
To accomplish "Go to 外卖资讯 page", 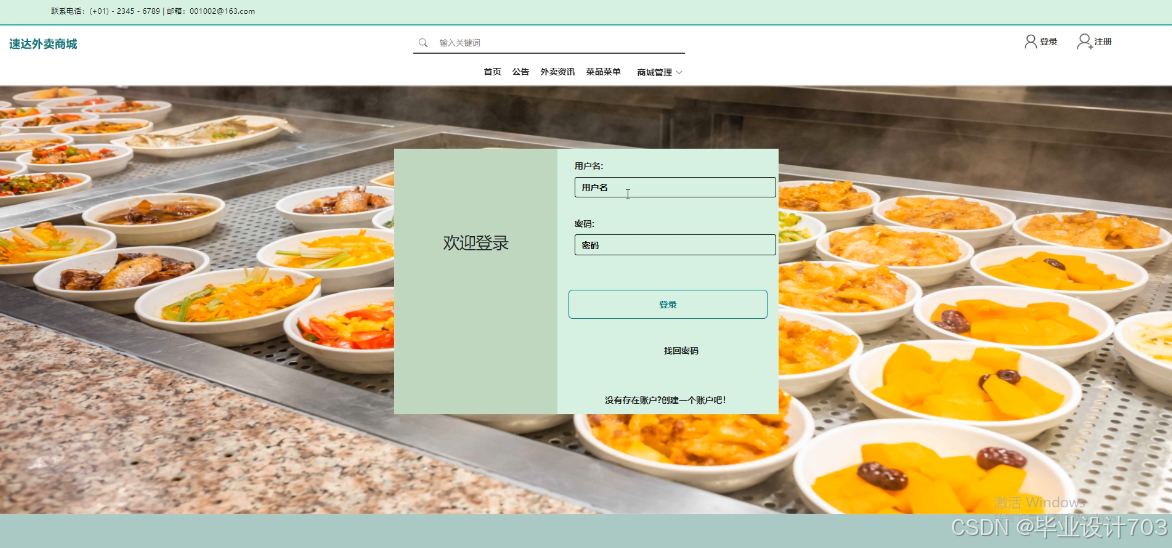I will pyautogui.click(x=558, y=72).
